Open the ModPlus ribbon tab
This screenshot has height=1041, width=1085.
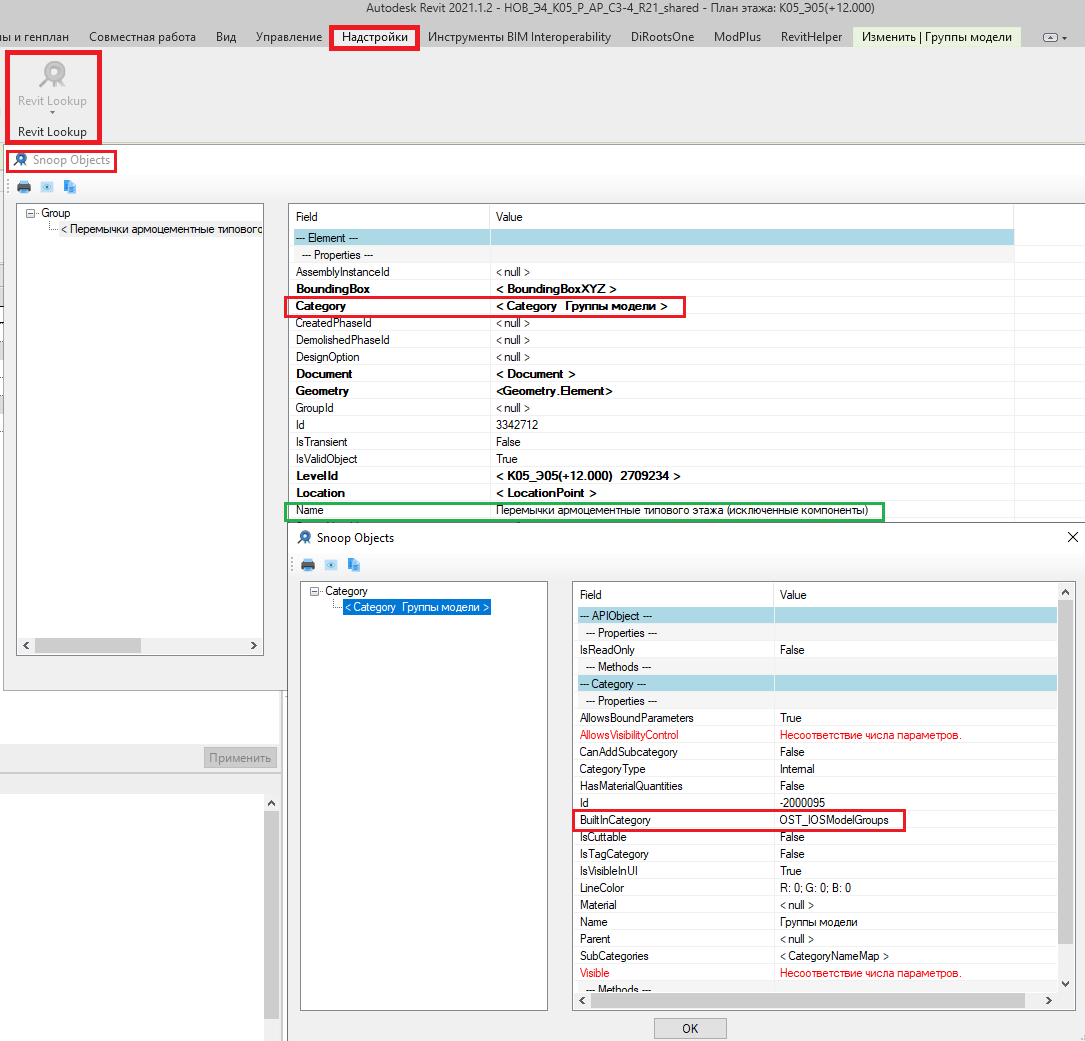click(x=737, y=37)
